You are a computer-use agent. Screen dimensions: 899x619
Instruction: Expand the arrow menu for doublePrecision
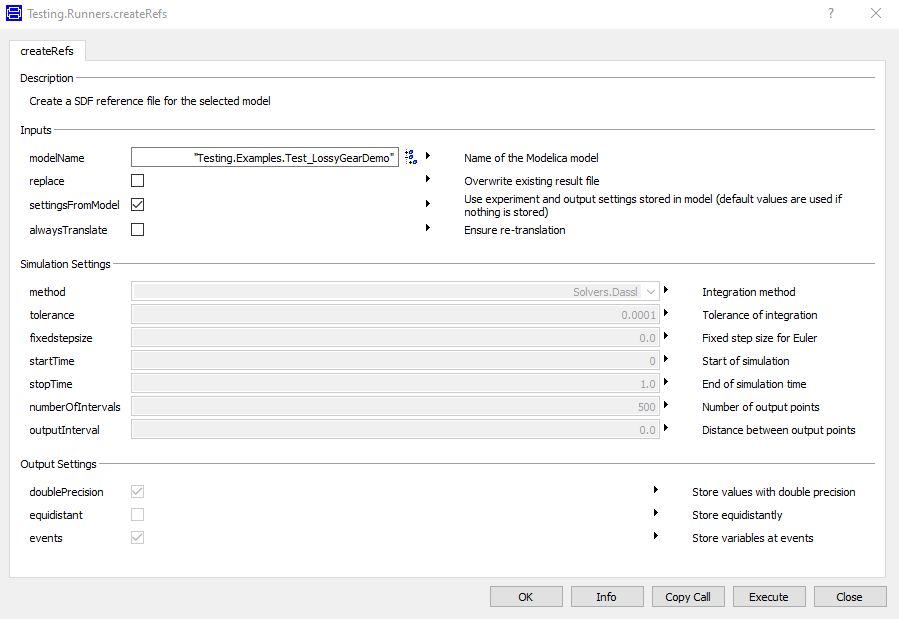tap(656, 490)
